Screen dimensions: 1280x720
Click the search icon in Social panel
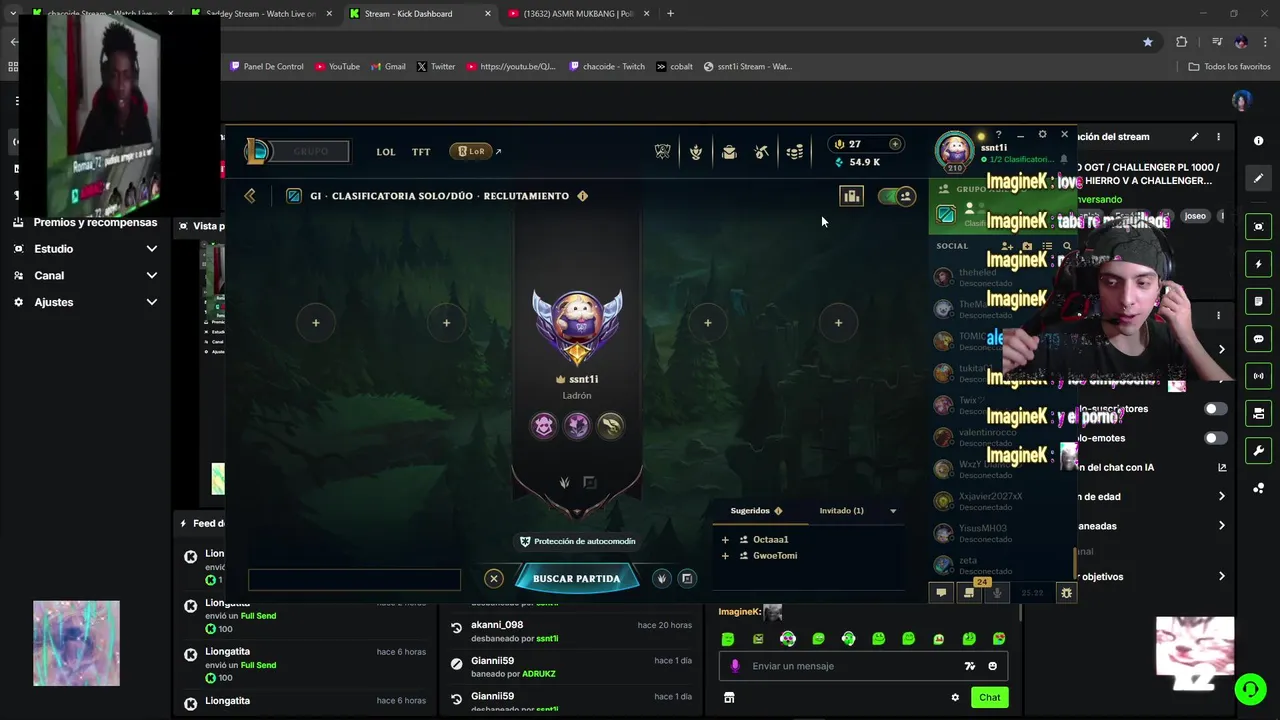[x=1067, y=245]
